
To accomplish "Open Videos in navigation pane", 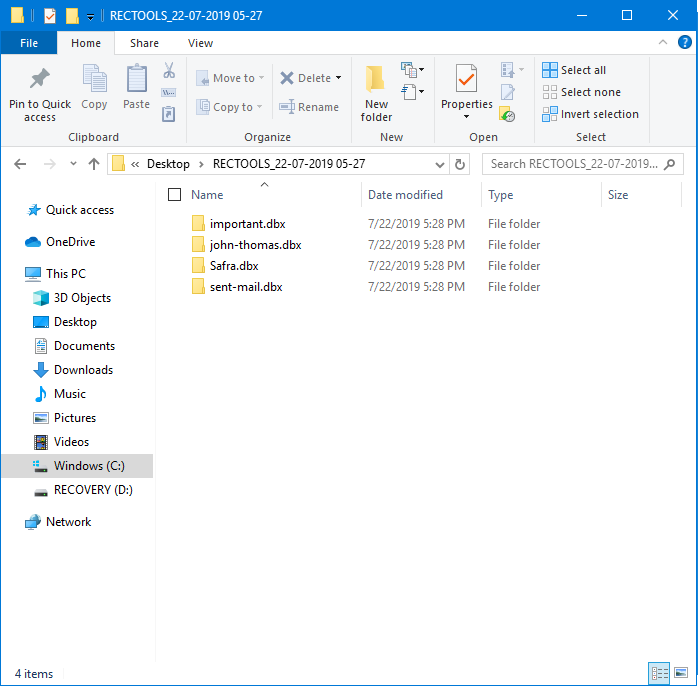I will [71, 442].
